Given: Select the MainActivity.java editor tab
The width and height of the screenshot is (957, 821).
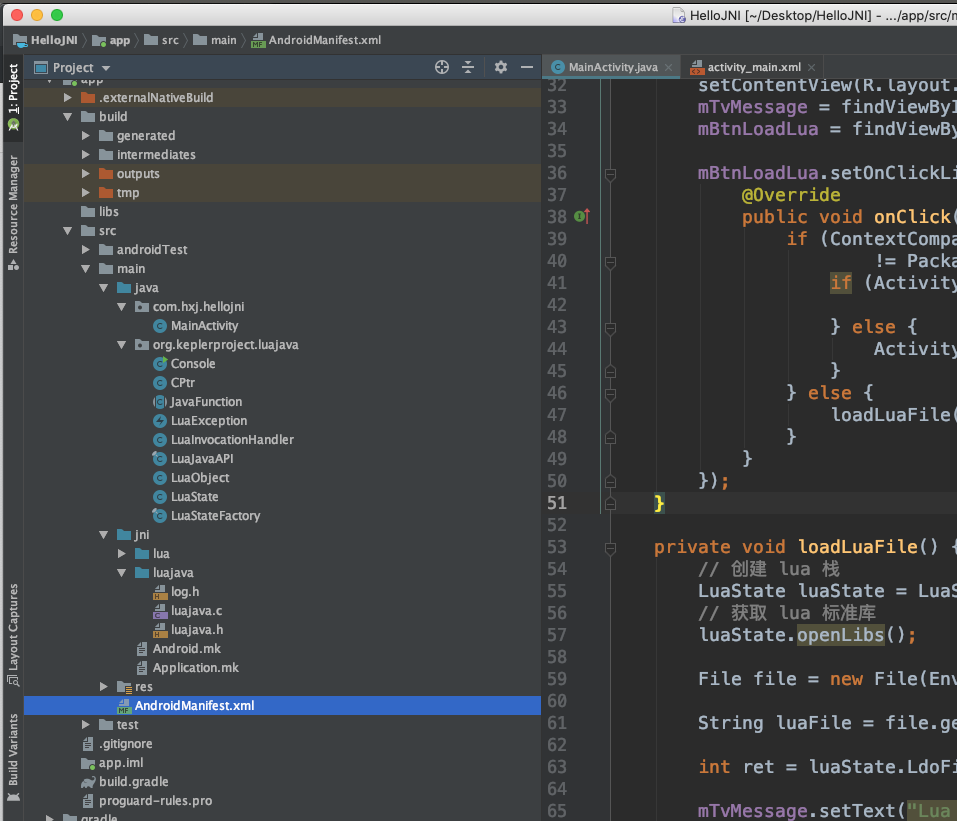Looking at the screenshot, I should [x=612, y=67].
